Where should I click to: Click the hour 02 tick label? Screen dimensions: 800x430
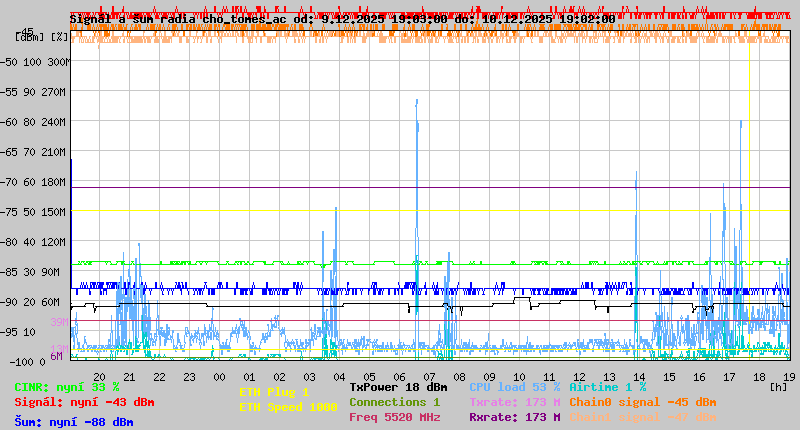(x=280, y=377)
